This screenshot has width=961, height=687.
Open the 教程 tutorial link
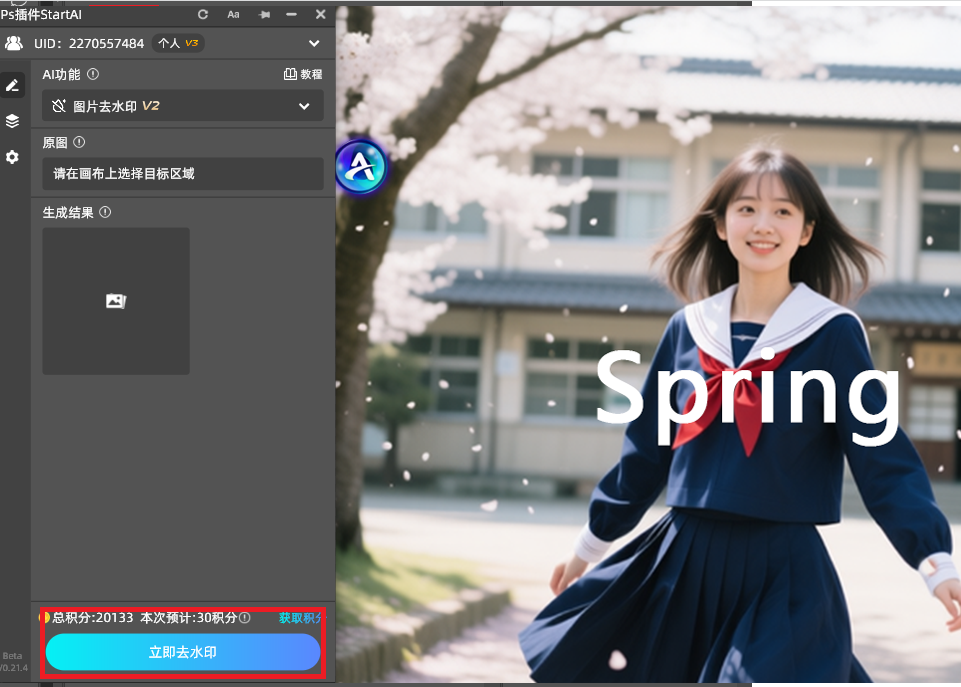(303, 74)
